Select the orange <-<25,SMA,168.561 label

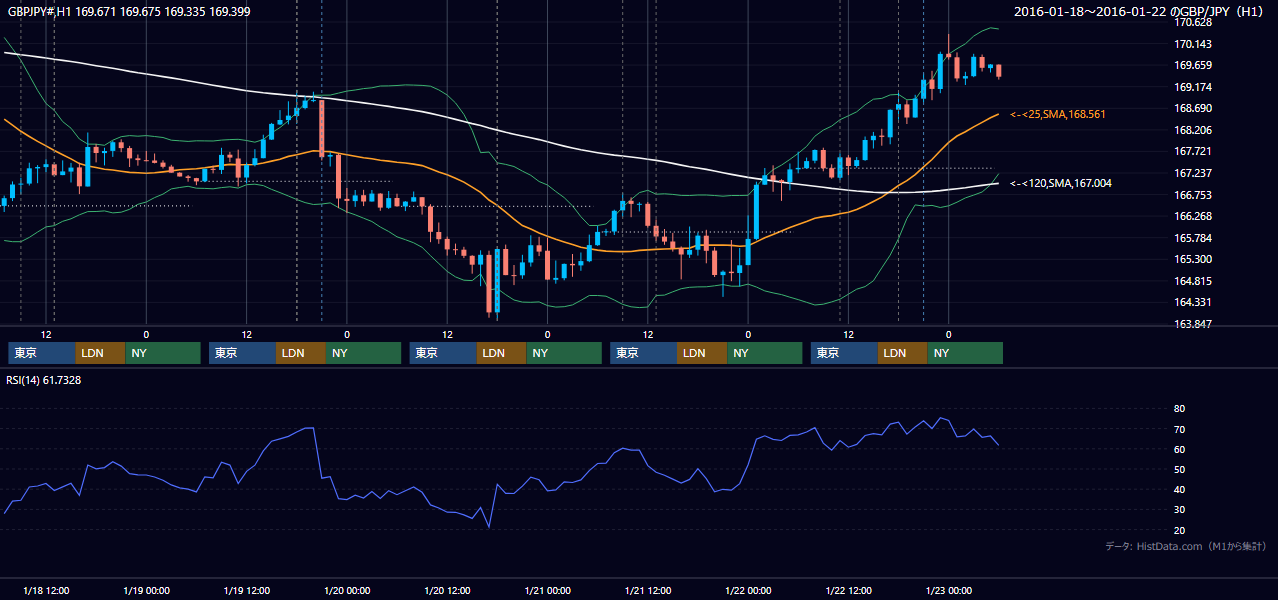1058,114
